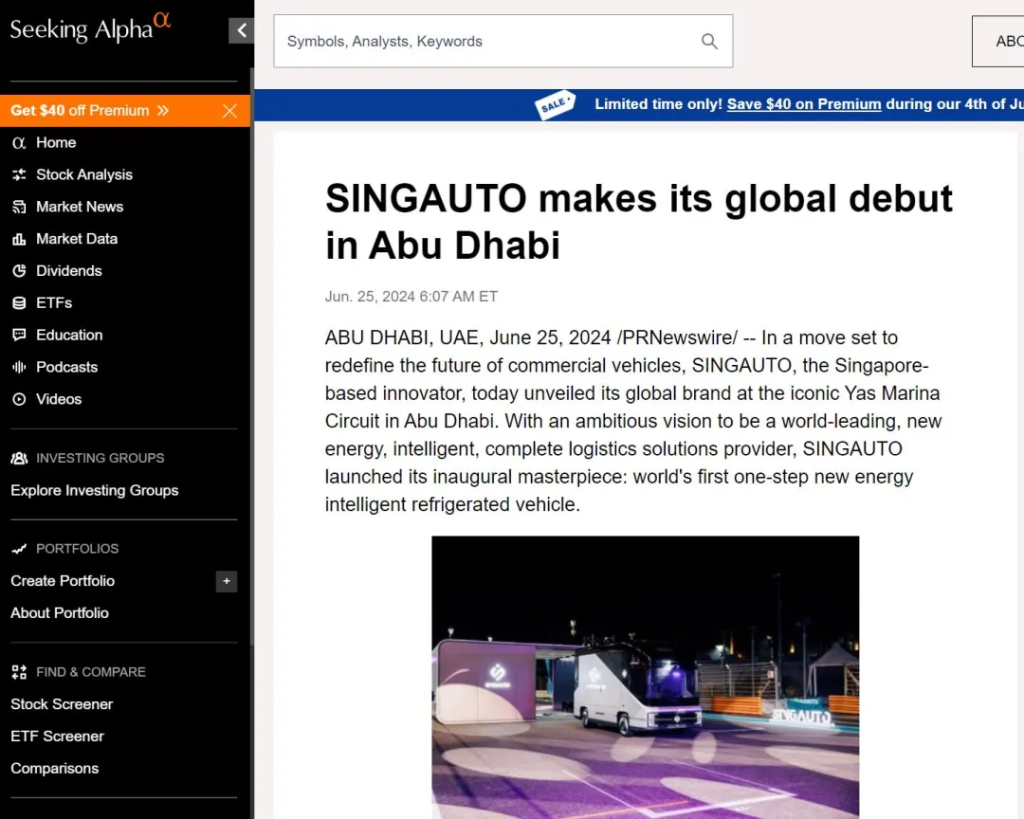Screen dimensions: 1024x819
Task: Open the Stock Screener link
Action: pyautogui.click(x=62, y=704)
